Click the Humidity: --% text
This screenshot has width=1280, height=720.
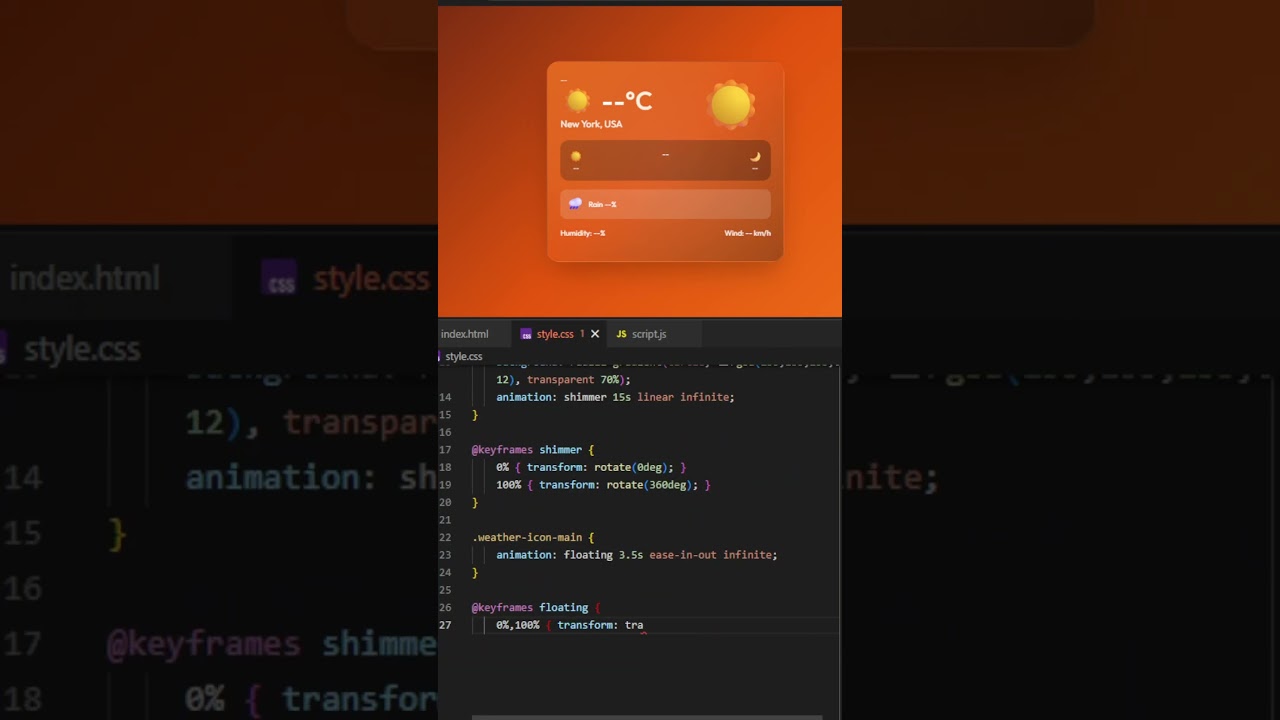click(x=583, y=233)
